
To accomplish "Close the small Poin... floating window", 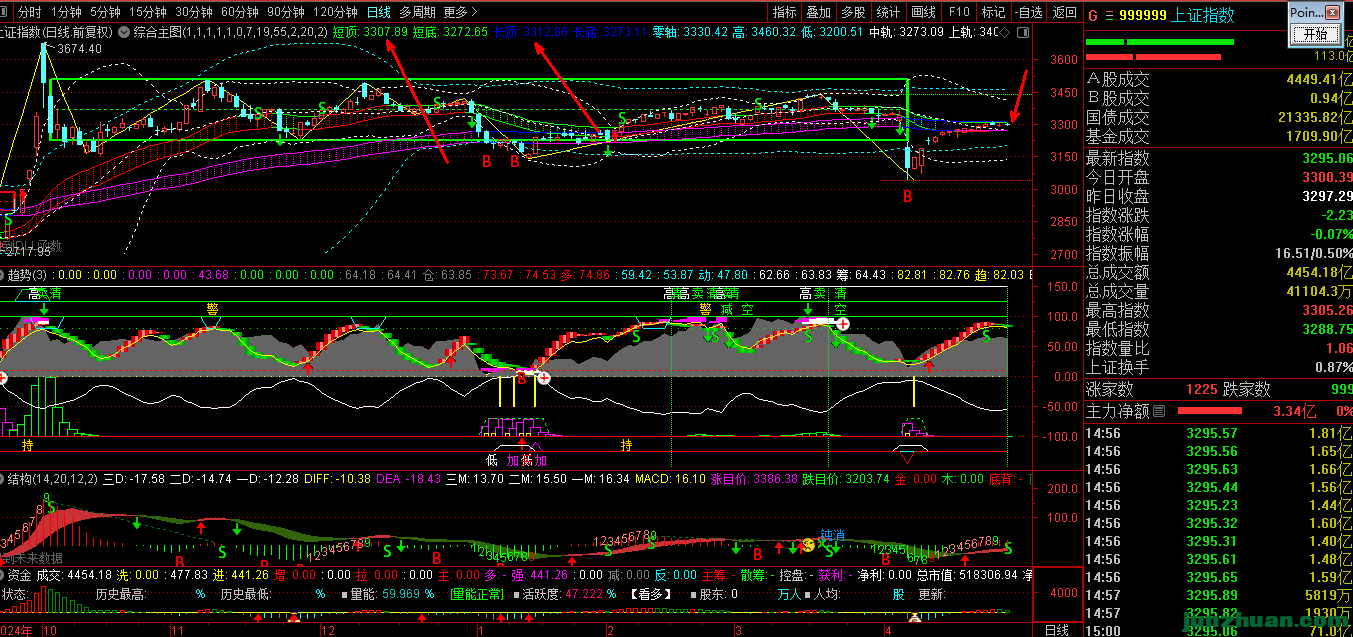I will (1332, 12).
